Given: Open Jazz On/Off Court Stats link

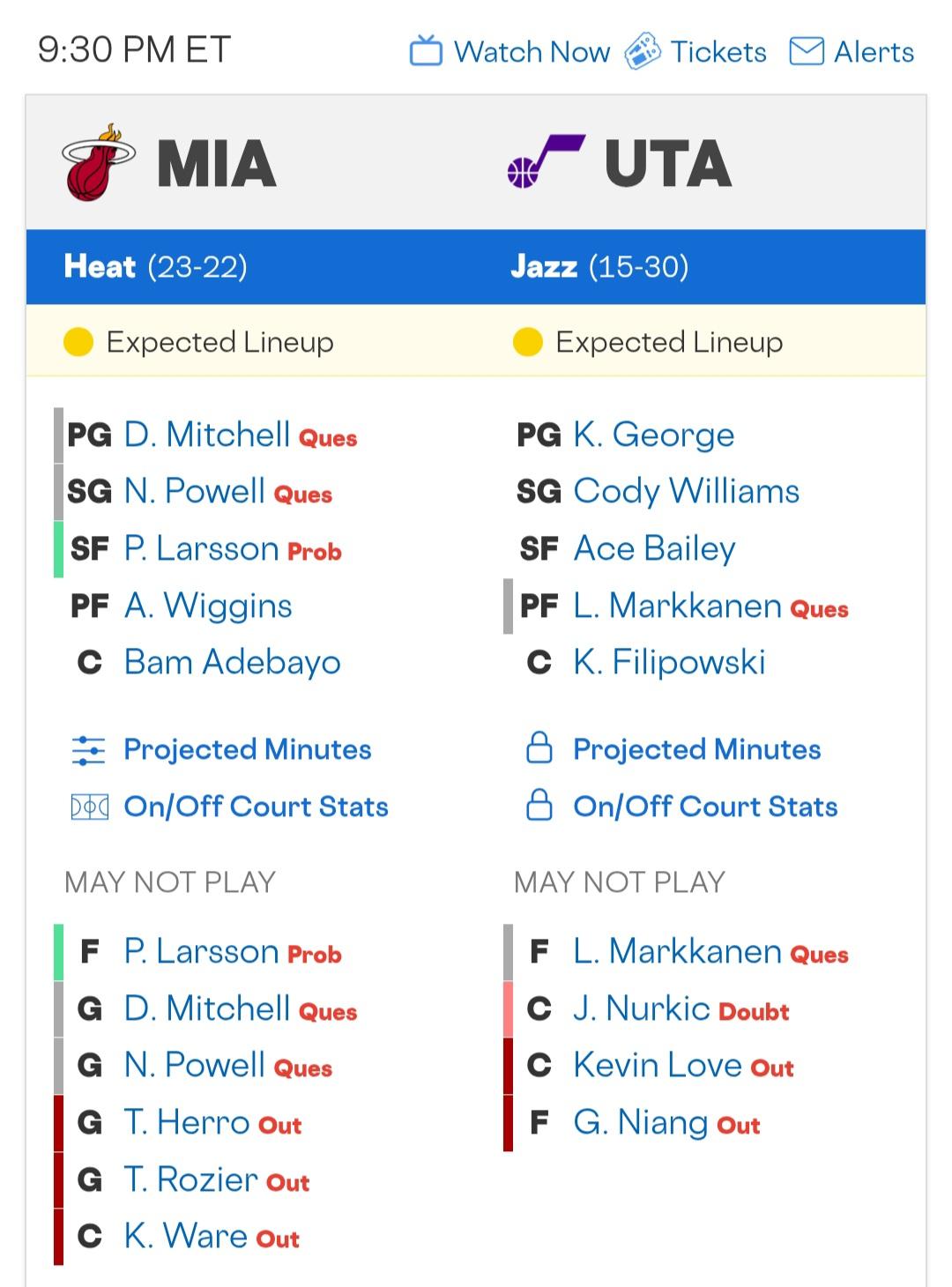Looking at the screenshot, I should [705, 807].
